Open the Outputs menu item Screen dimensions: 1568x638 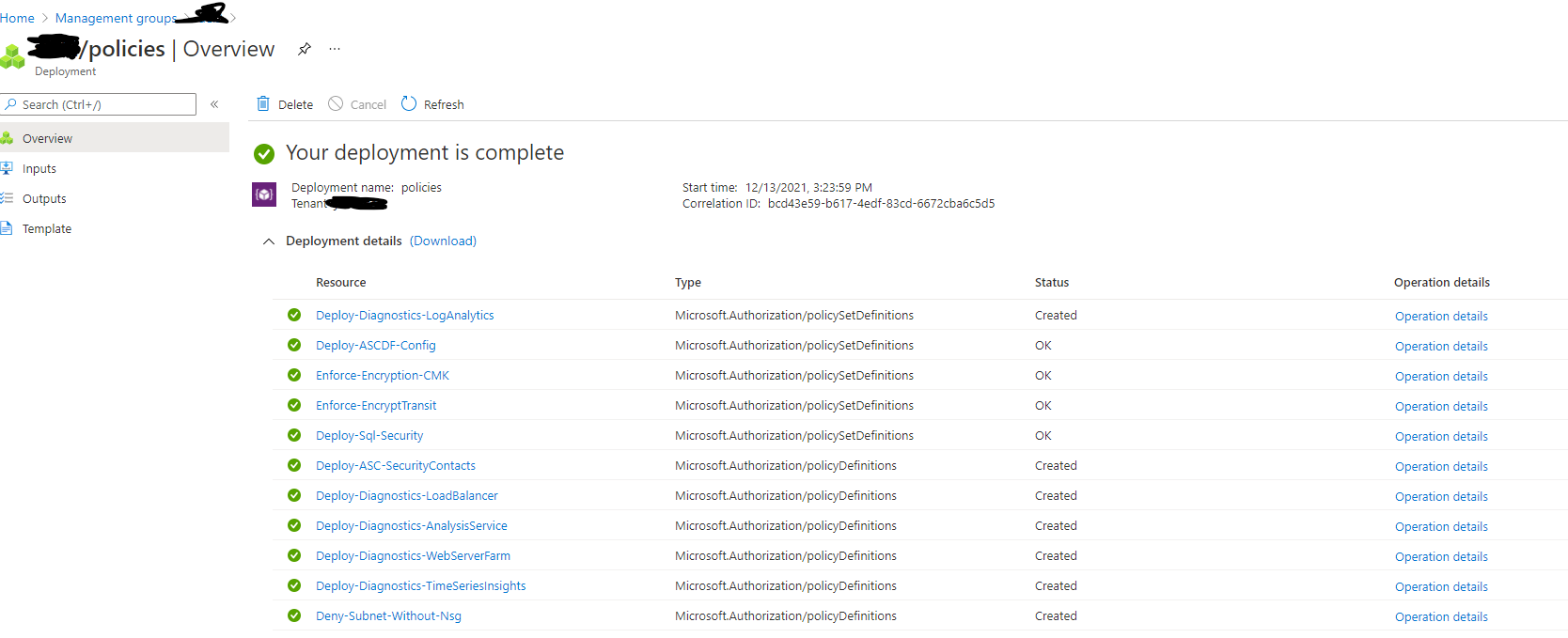click(115, 198)
